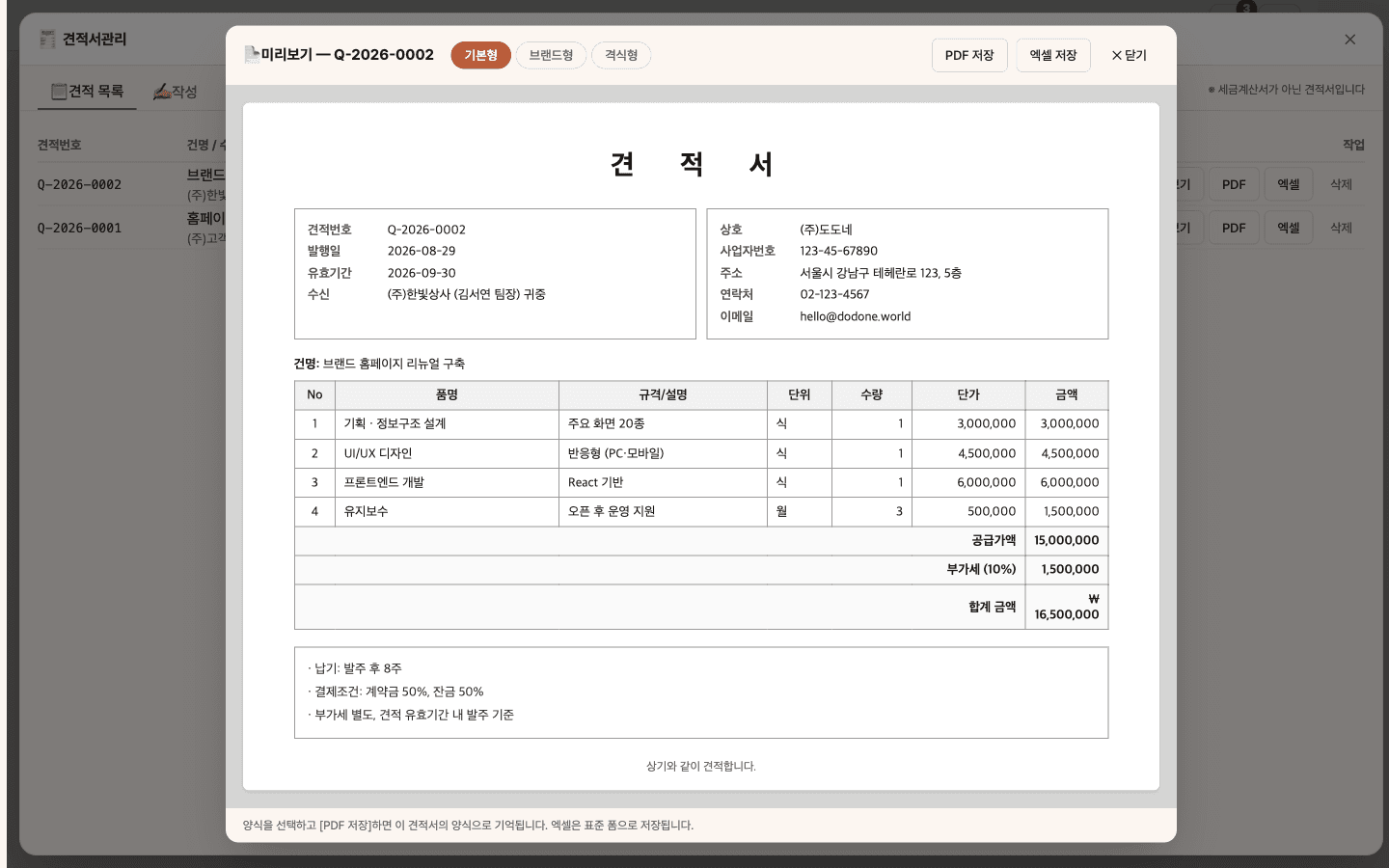Open the 견적 목록 tab behind the preview
The image size is (1389, 868).
point(87,92)
